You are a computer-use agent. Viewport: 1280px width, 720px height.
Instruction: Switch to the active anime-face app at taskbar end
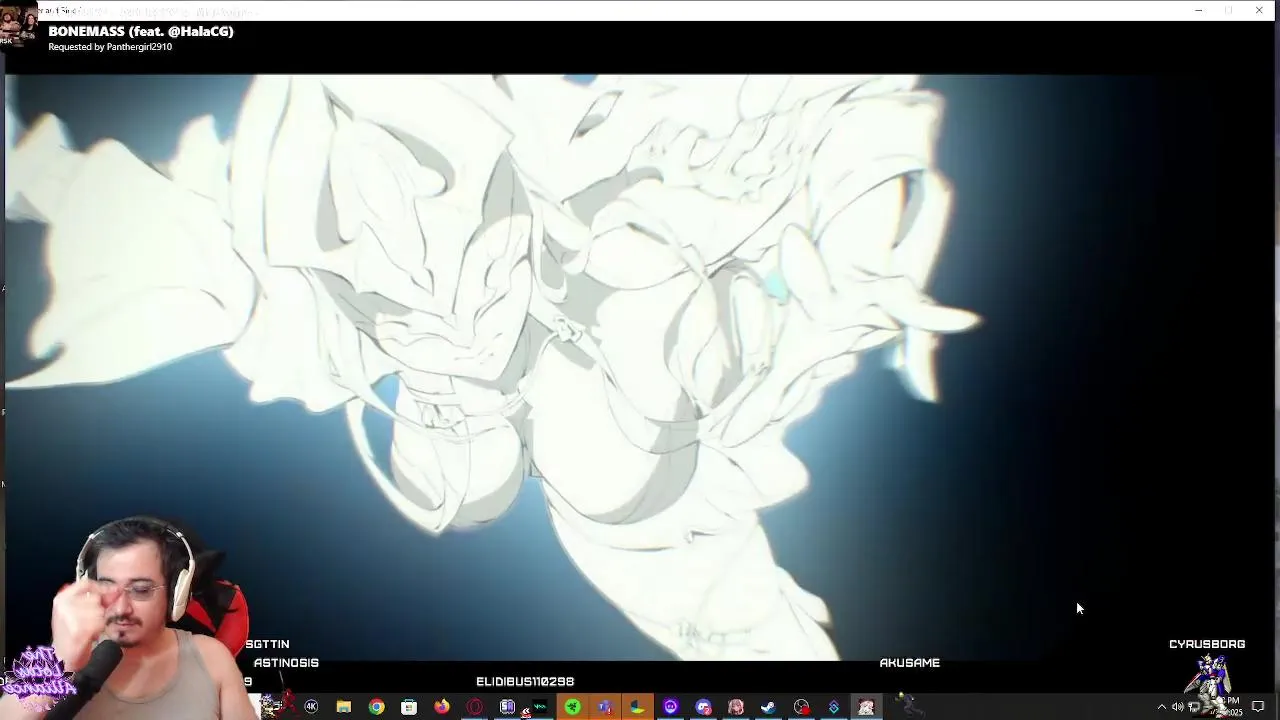[866, 707]
